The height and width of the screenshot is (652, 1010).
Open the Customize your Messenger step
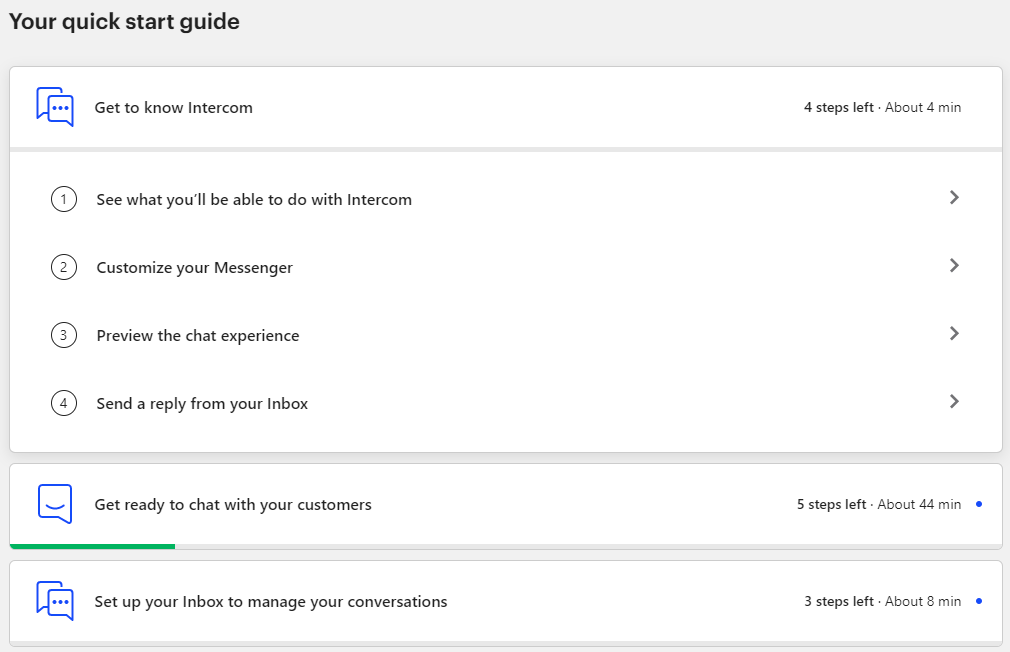pyautogui.click(x=506, y=267)
